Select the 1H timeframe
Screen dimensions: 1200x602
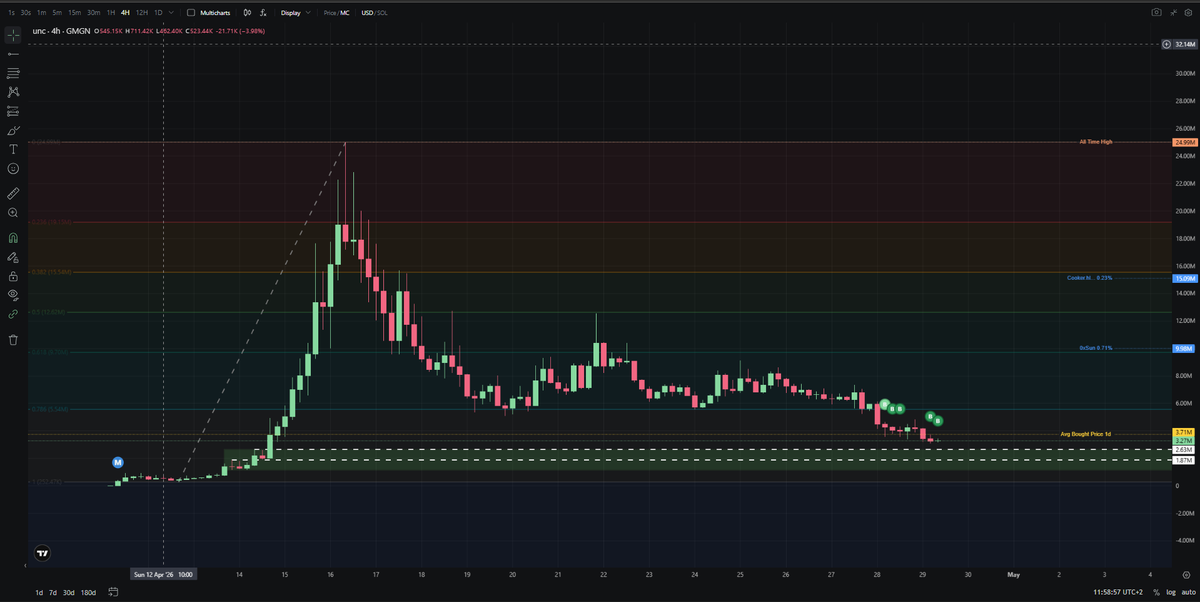(x=110, y=13)
